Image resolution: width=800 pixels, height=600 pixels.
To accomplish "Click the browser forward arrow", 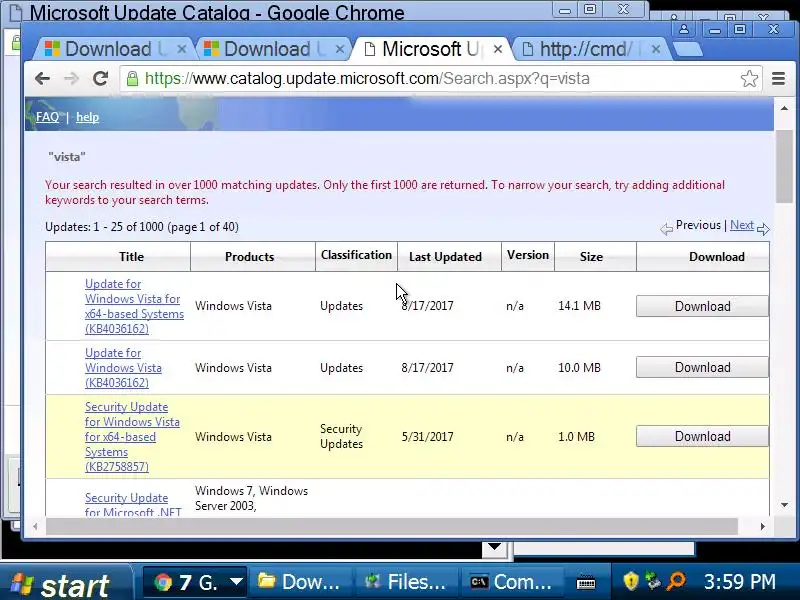I will point(71,79).
